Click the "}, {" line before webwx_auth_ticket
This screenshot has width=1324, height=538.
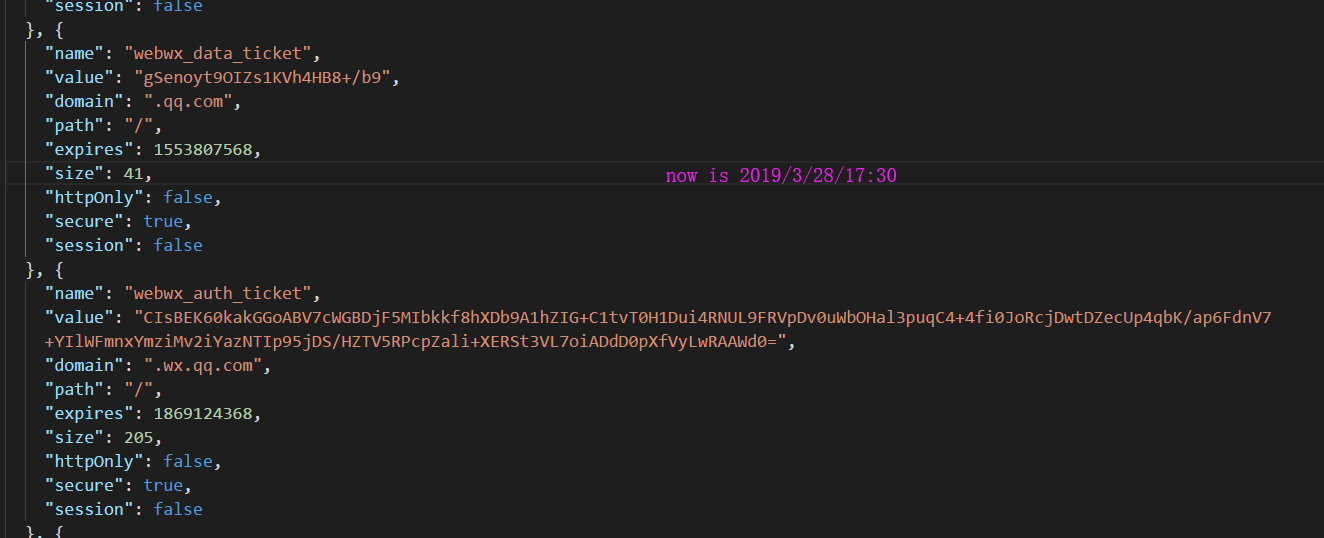tap(45, 270)
